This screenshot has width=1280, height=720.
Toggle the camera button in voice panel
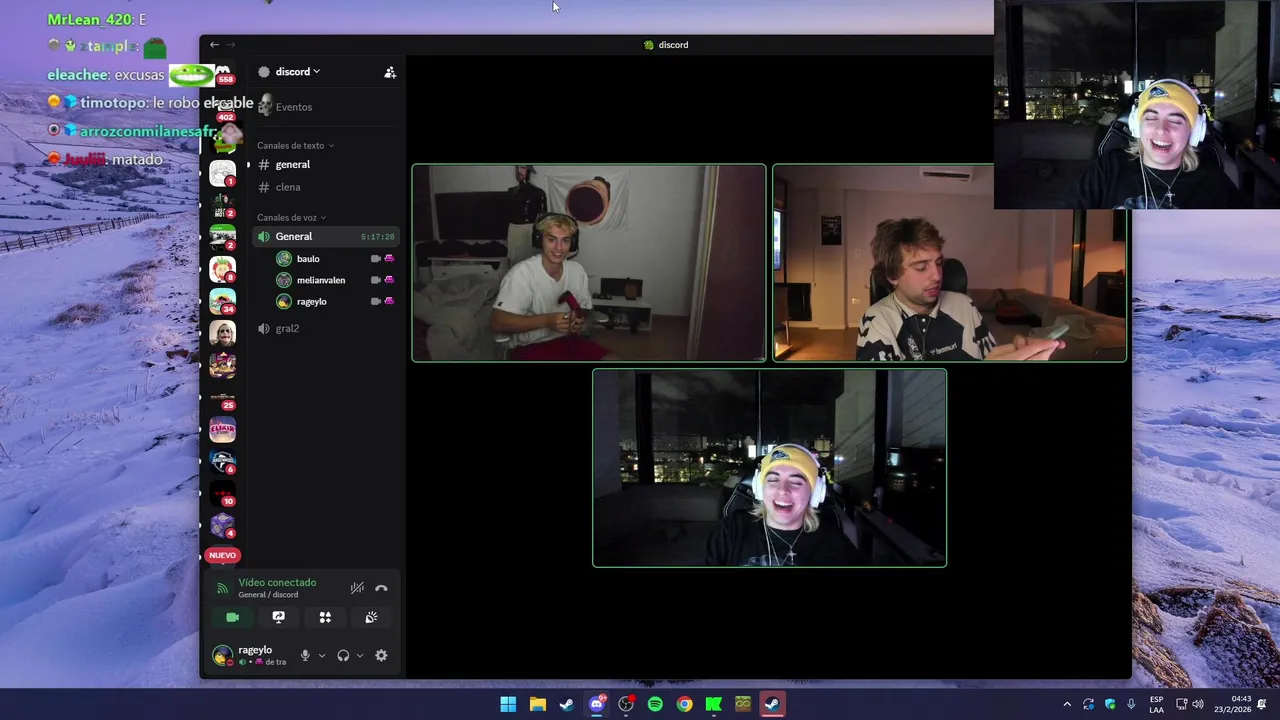point(232,618)
